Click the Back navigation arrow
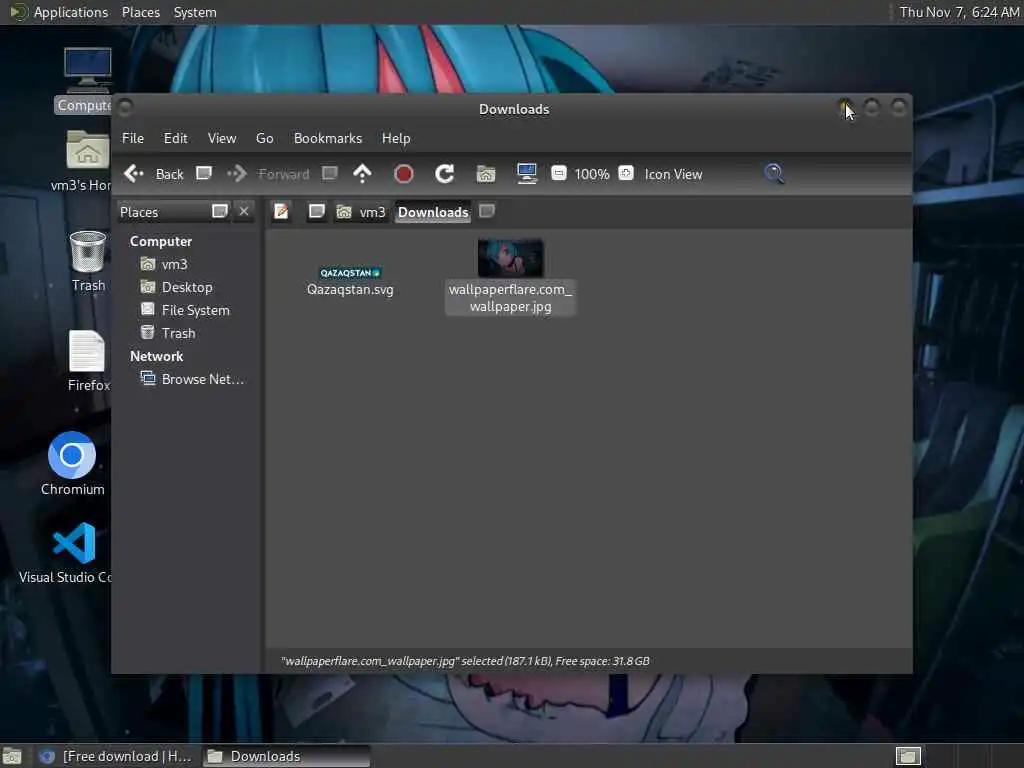The height and width of the screenshot is (768, 1024). coord(134,174)
